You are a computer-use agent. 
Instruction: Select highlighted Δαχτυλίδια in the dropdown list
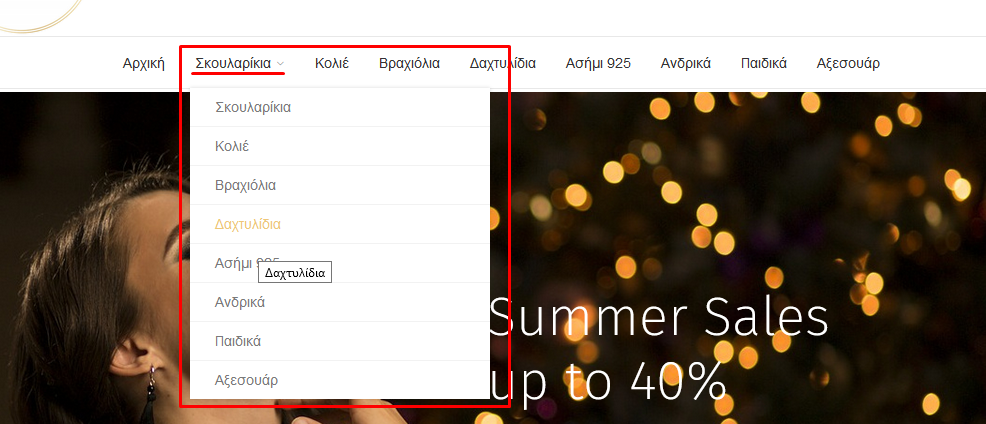pos(340,224)
